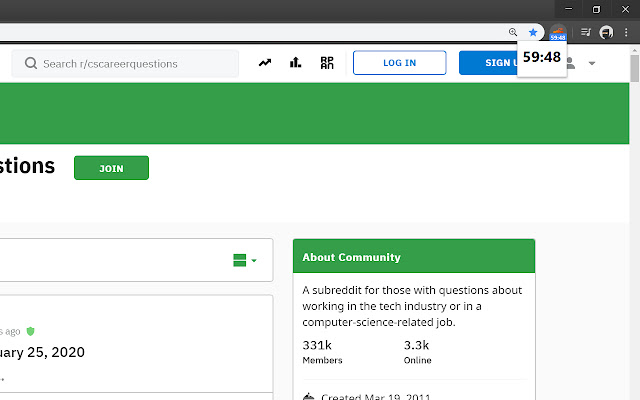Open the timer extension icon showing 59:48
Image resolution: width=640 pixels, height=400 pixels.
[558, 33]
